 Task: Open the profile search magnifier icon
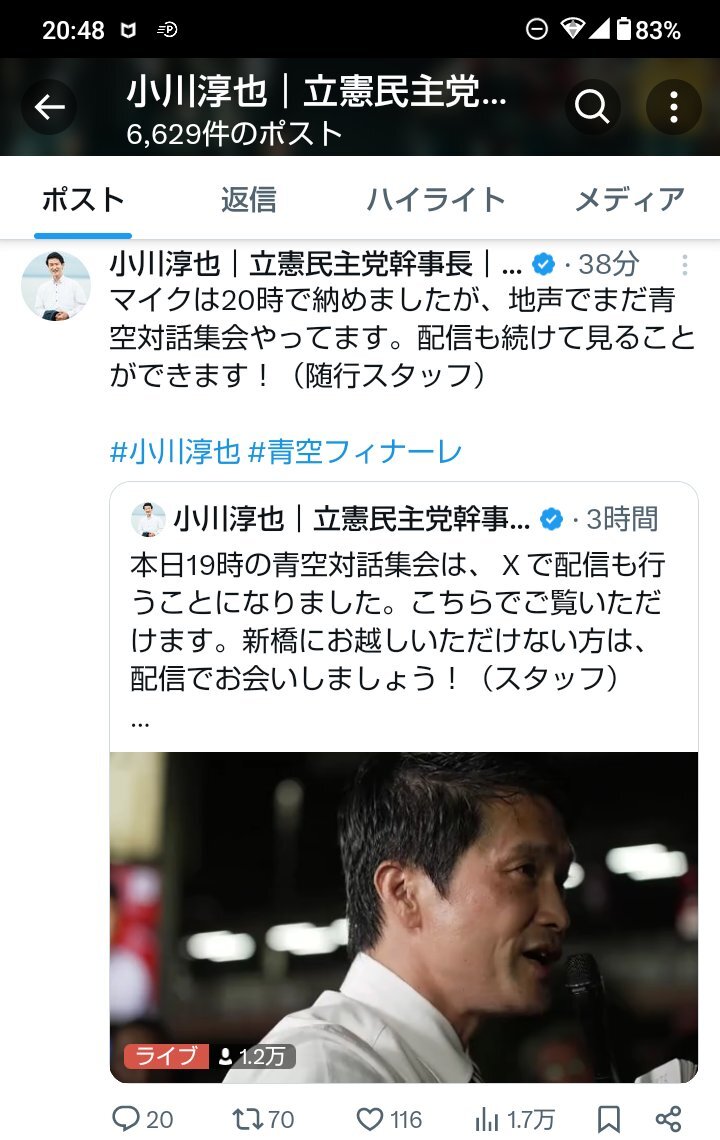click(x=593, y=107)
